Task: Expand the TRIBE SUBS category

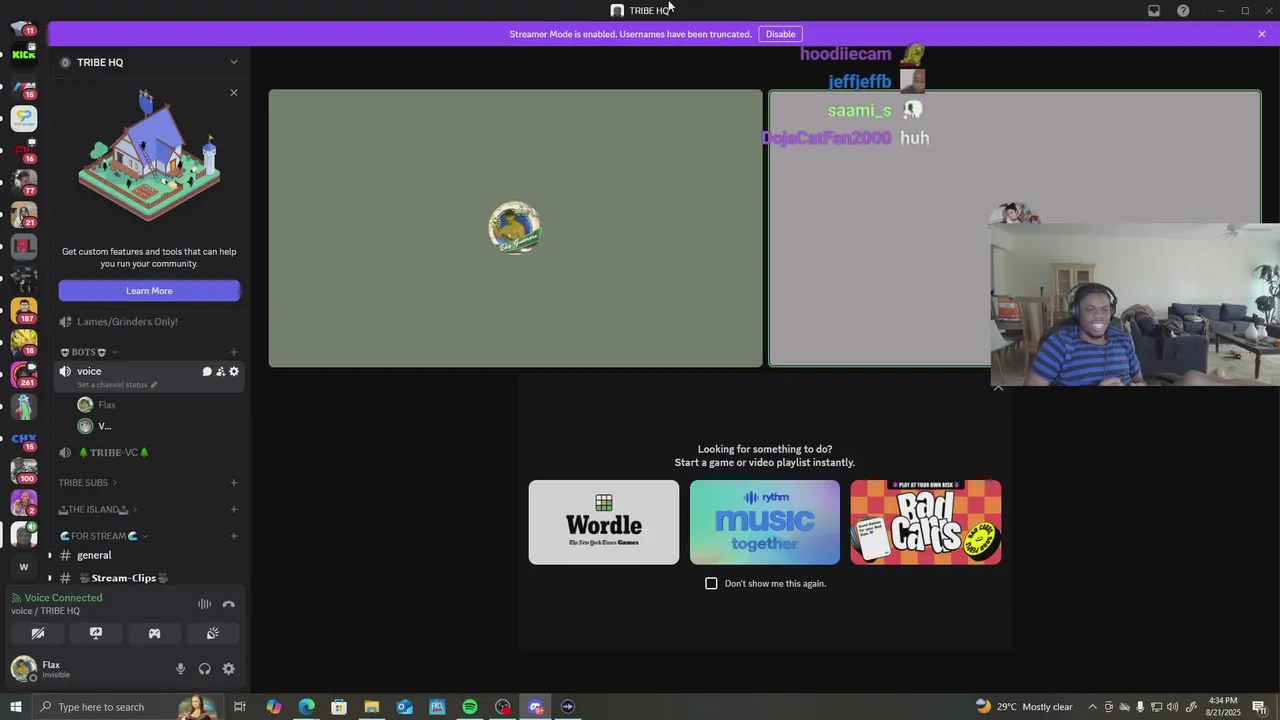Action: click(88, 483)
